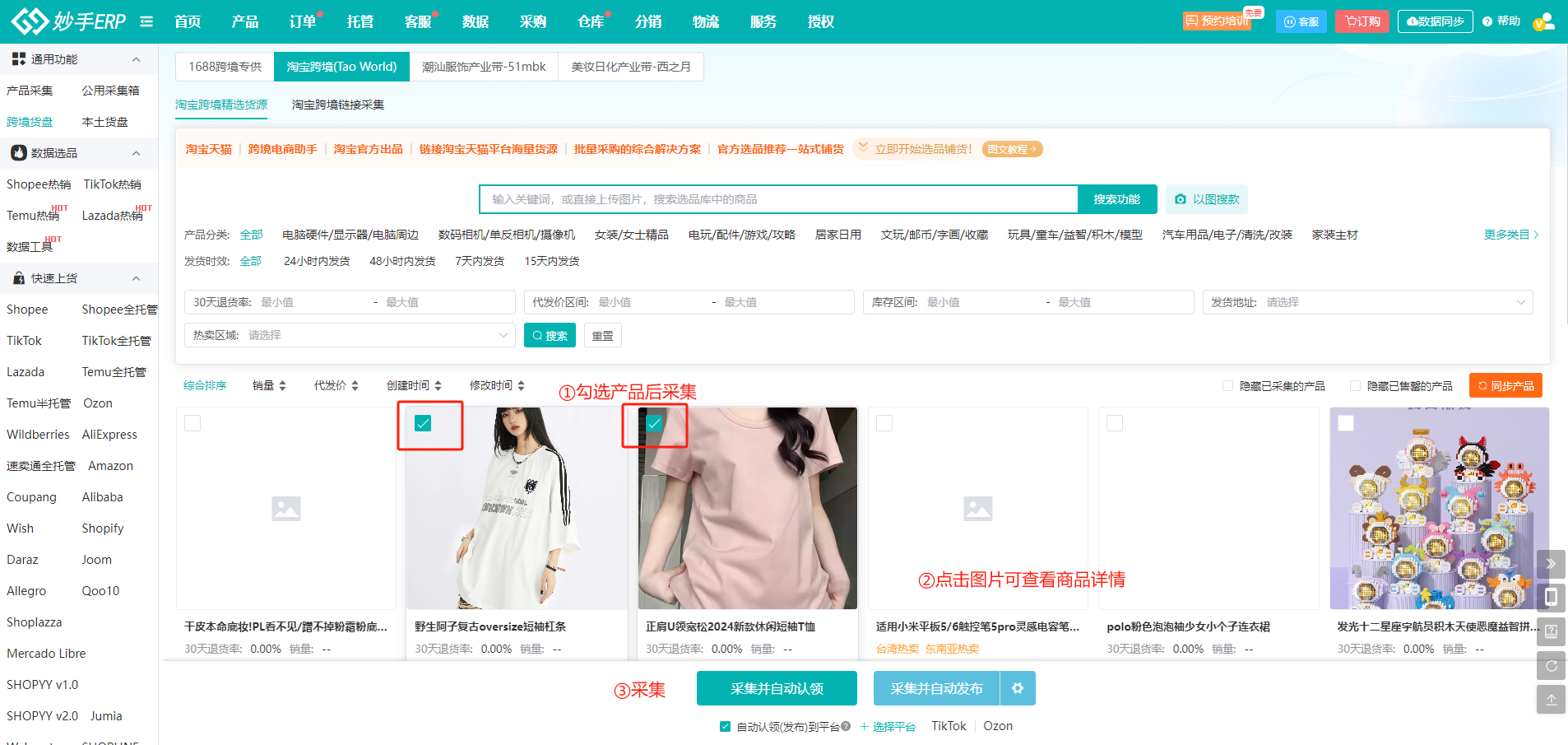Click the mobile phone icon on right toolbar
Viewport: 1568px width, 745px height.
(x=1551, y=598)
